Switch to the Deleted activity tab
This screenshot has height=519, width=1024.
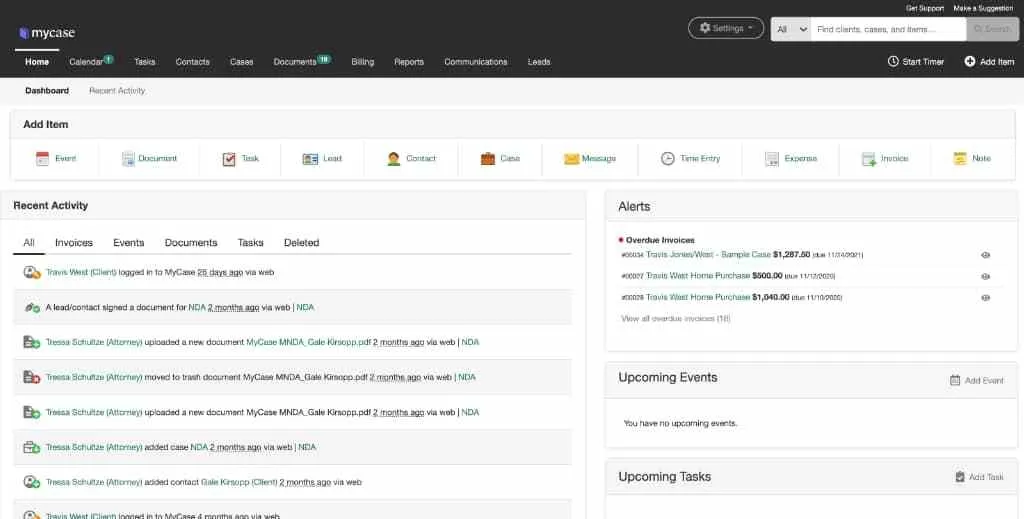pyautogui.click(x=302, y=242)
